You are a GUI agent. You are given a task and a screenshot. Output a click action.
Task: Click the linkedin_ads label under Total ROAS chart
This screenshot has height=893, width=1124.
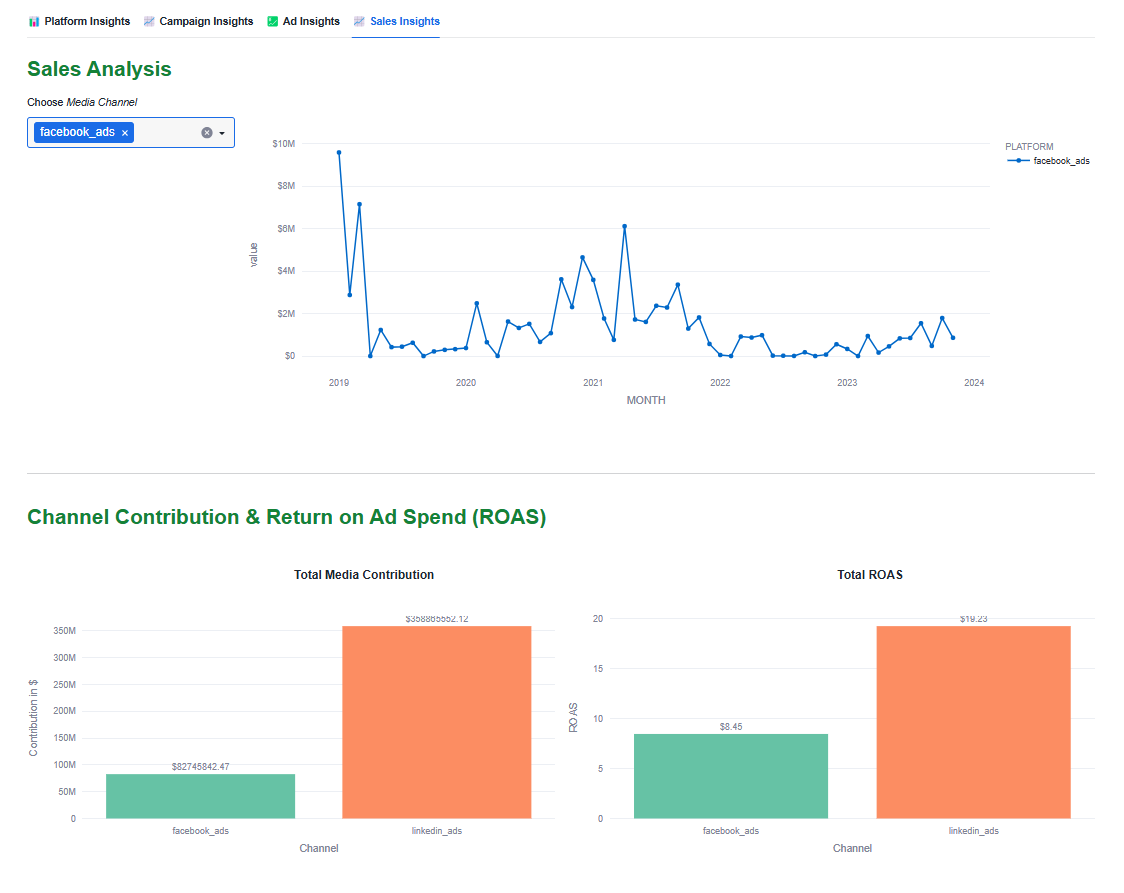973,831
